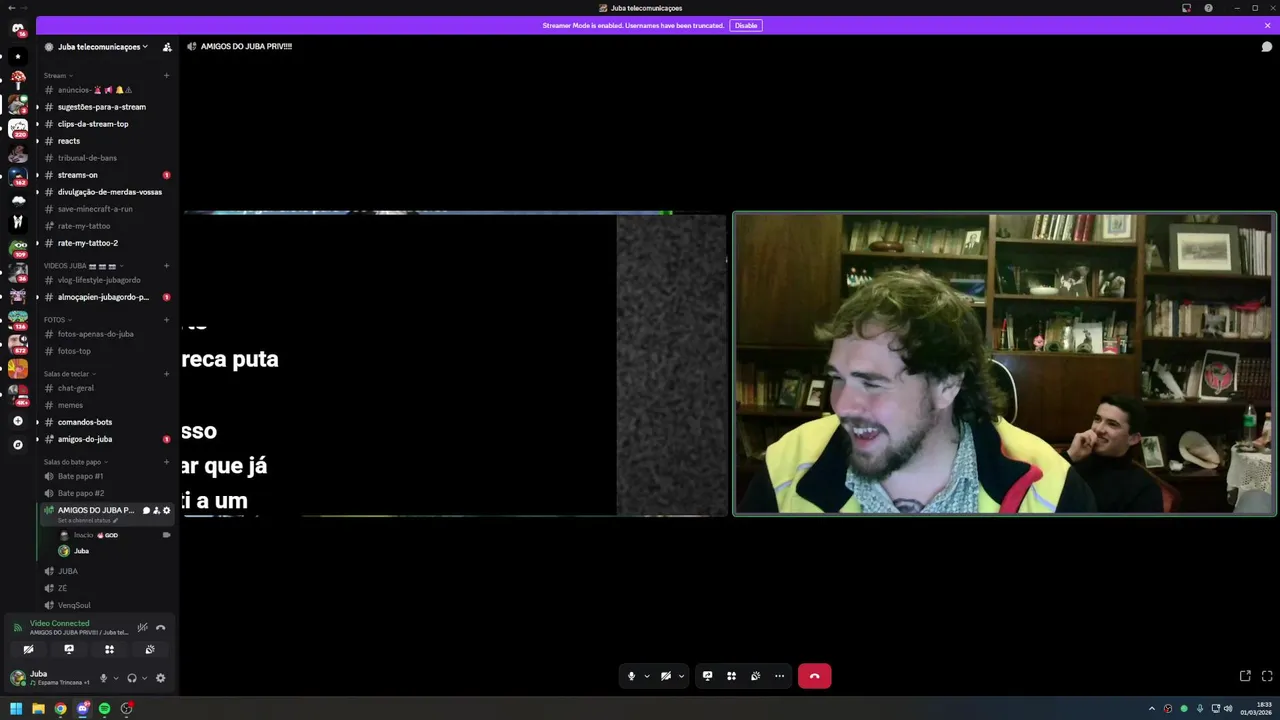Screen dimensions: 1280x720
Task: Focus the webcam video tile
Action: click(1004, 364)
